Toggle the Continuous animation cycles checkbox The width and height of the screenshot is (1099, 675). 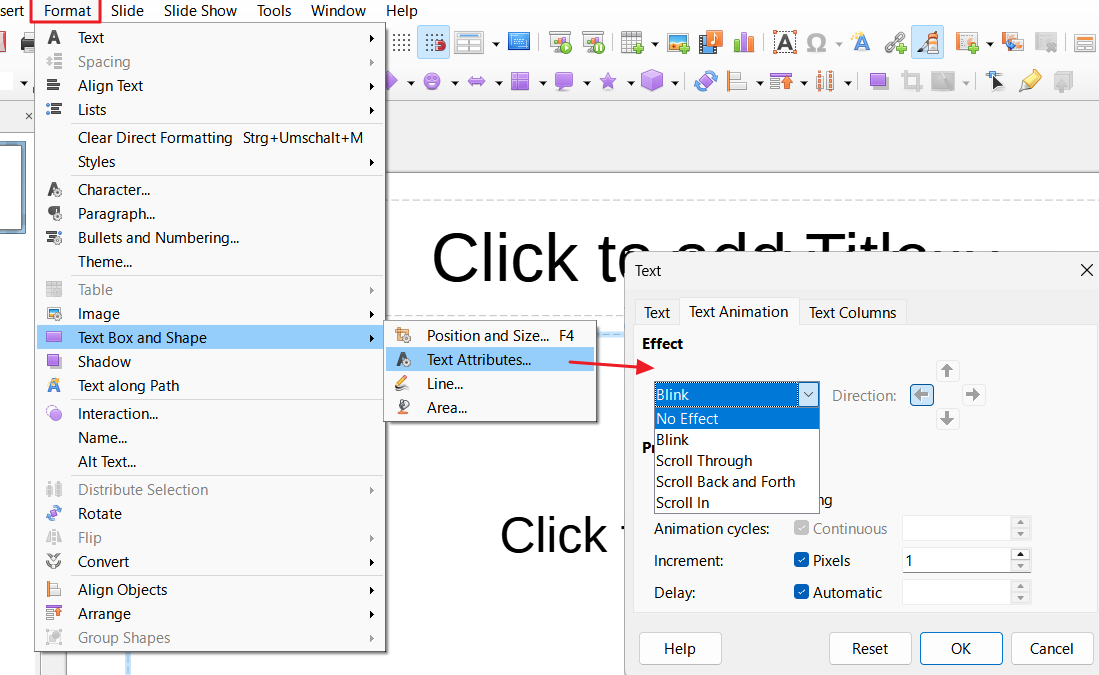[801, 528]
